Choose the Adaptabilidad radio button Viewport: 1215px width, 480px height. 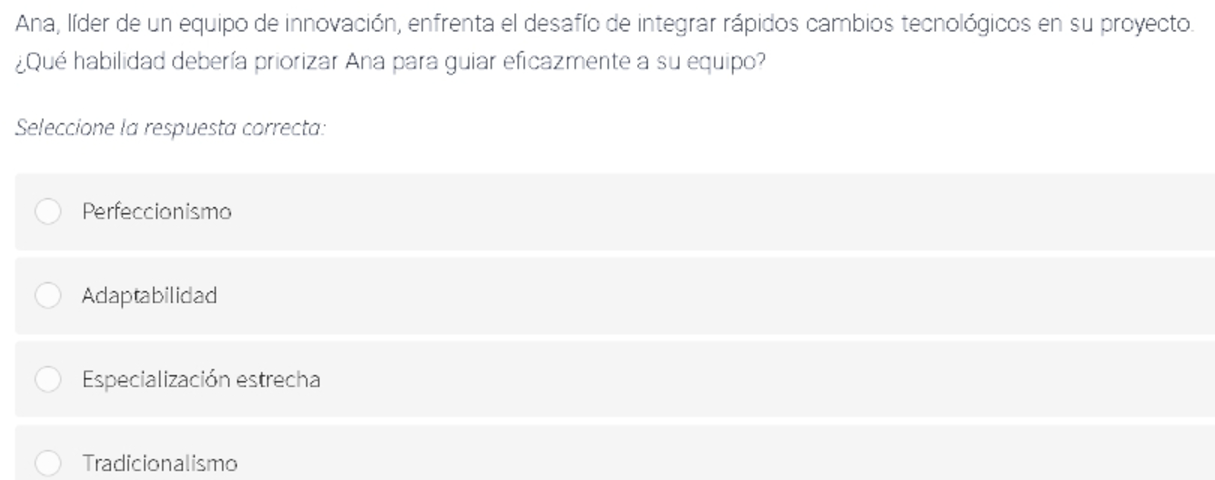pyautogui.click(x=49, y=296)
